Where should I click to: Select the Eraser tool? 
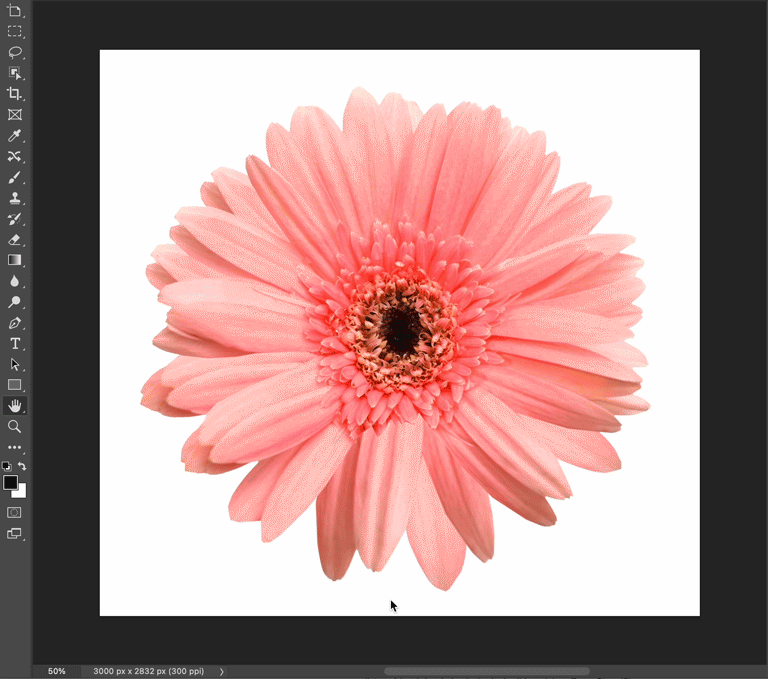(x=15, y=240)
